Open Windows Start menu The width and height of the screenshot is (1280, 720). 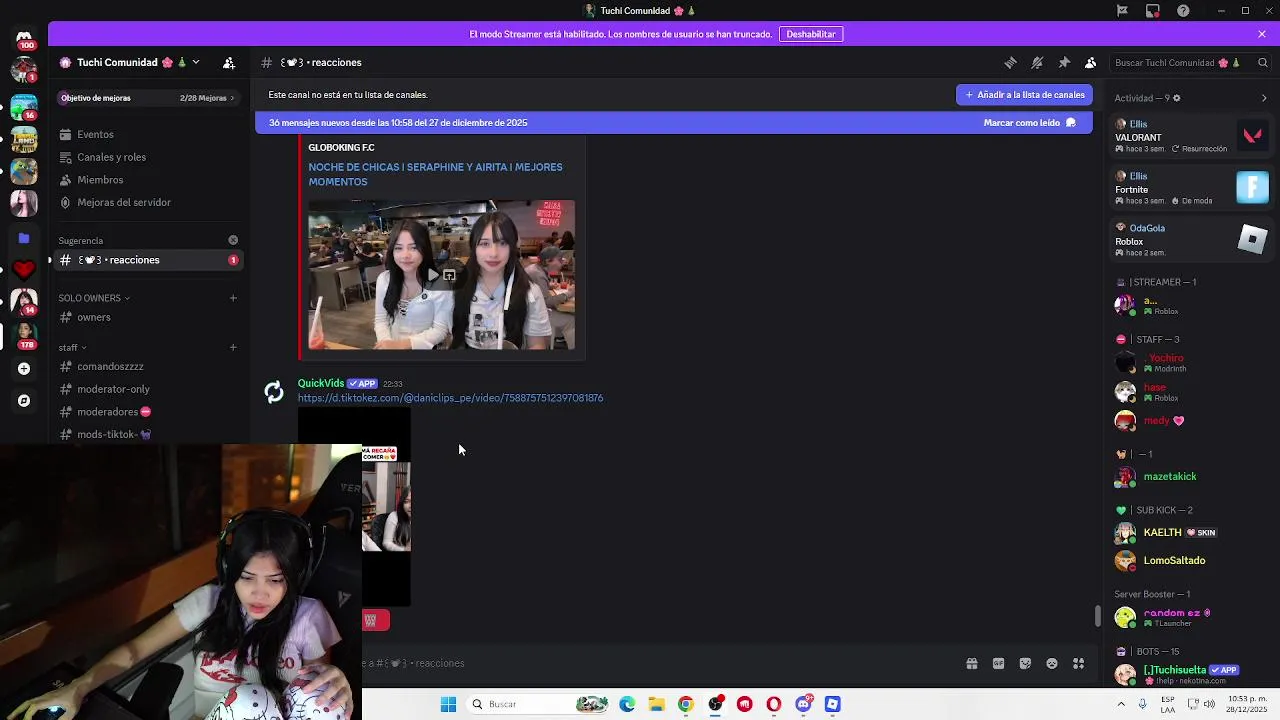[448, 704]
